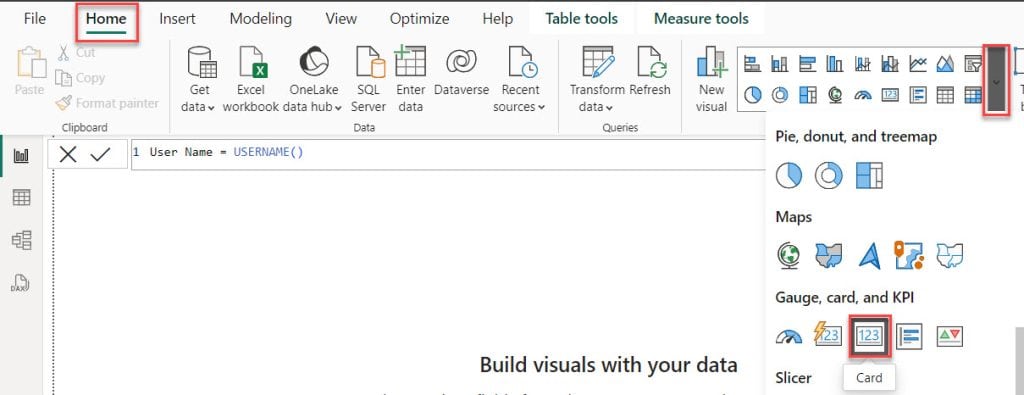Switch to Table view in left sidebar

click(x=22, y=197)
